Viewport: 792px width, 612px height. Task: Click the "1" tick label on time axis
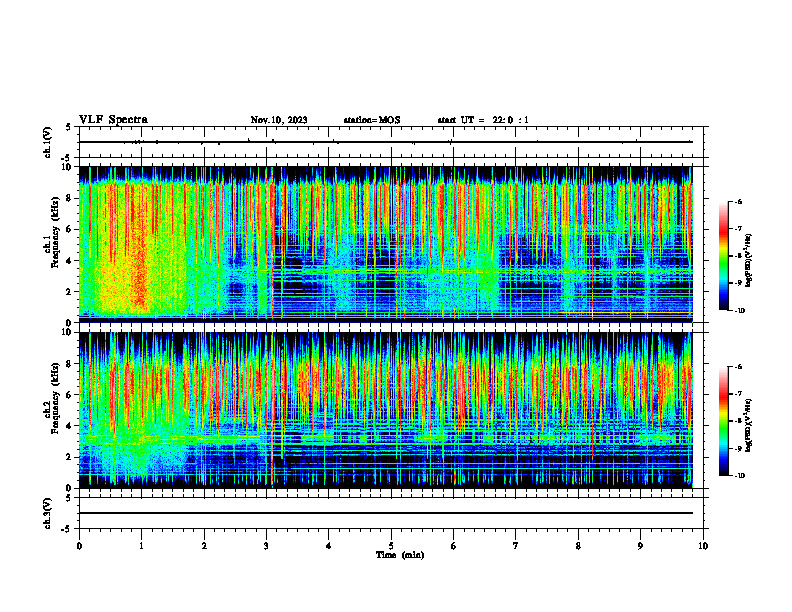tap(141, 546)
